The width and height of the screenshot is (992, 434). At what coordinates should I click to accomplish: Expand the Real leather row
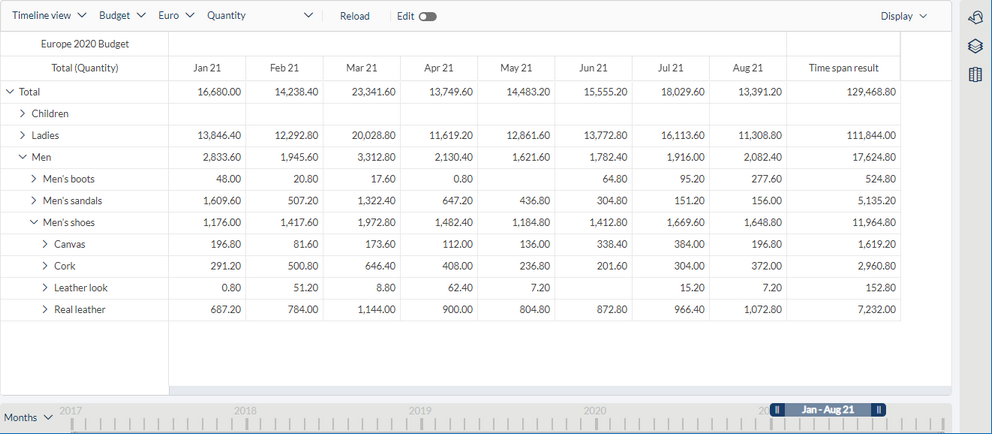pyautogui.click(x=45, y=309)
